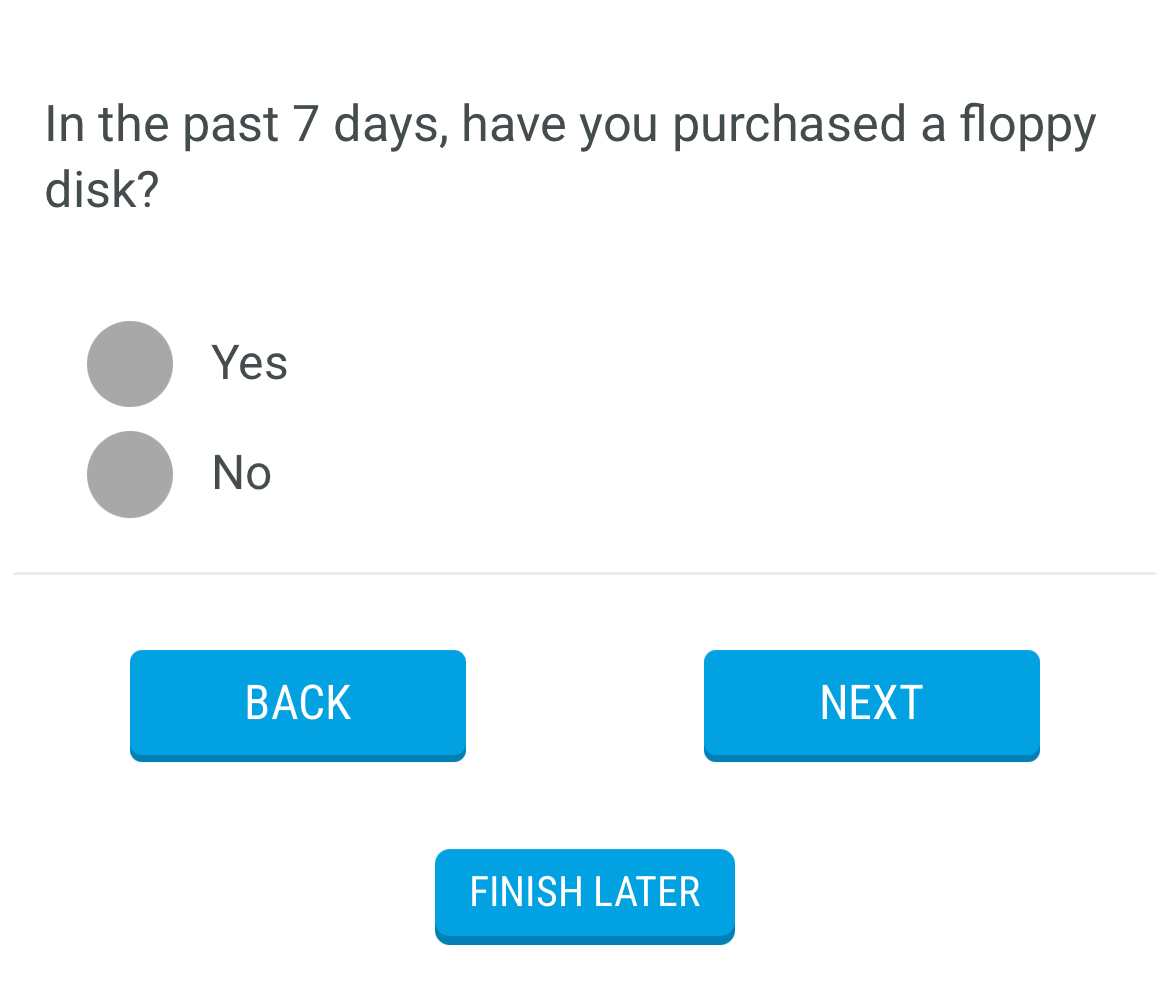Choose the gray circle beside Yes
1170x1002 pixels.
click(x=130, y=364)
